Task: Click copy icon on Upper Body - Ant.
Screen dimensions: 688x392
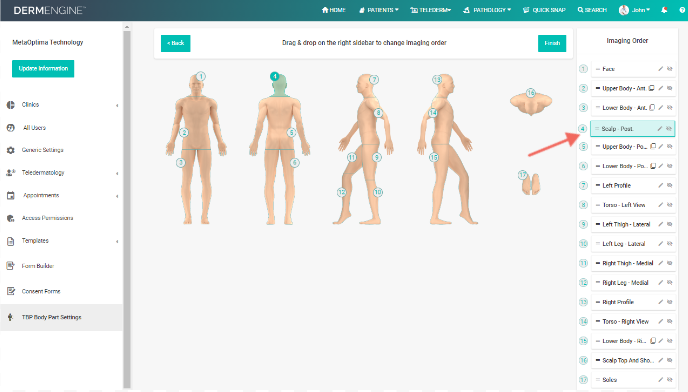Action: (x=652, y=88)
